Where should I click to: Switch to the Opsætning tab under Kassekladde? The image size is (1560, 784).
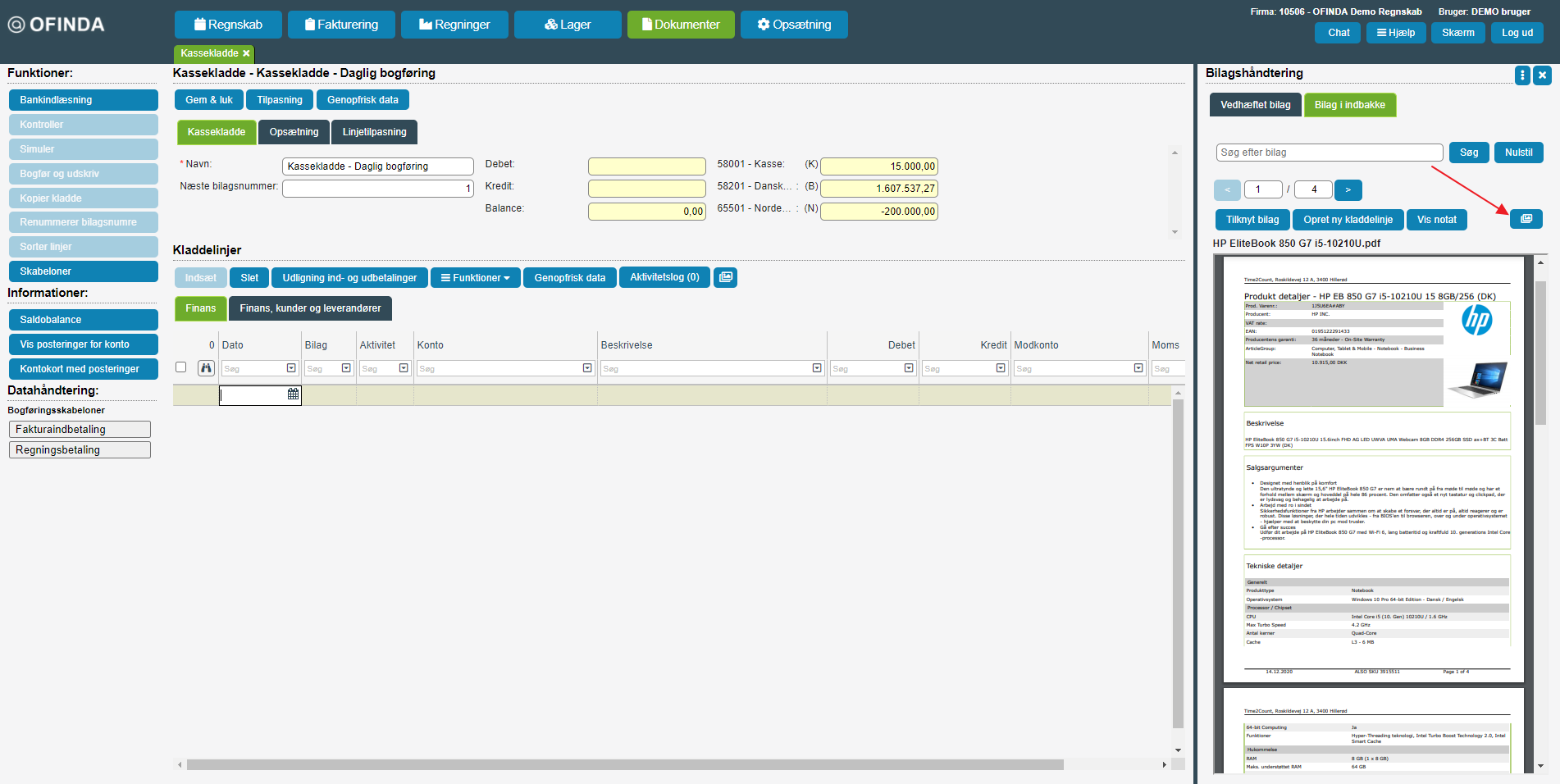[x=294, y=132]
